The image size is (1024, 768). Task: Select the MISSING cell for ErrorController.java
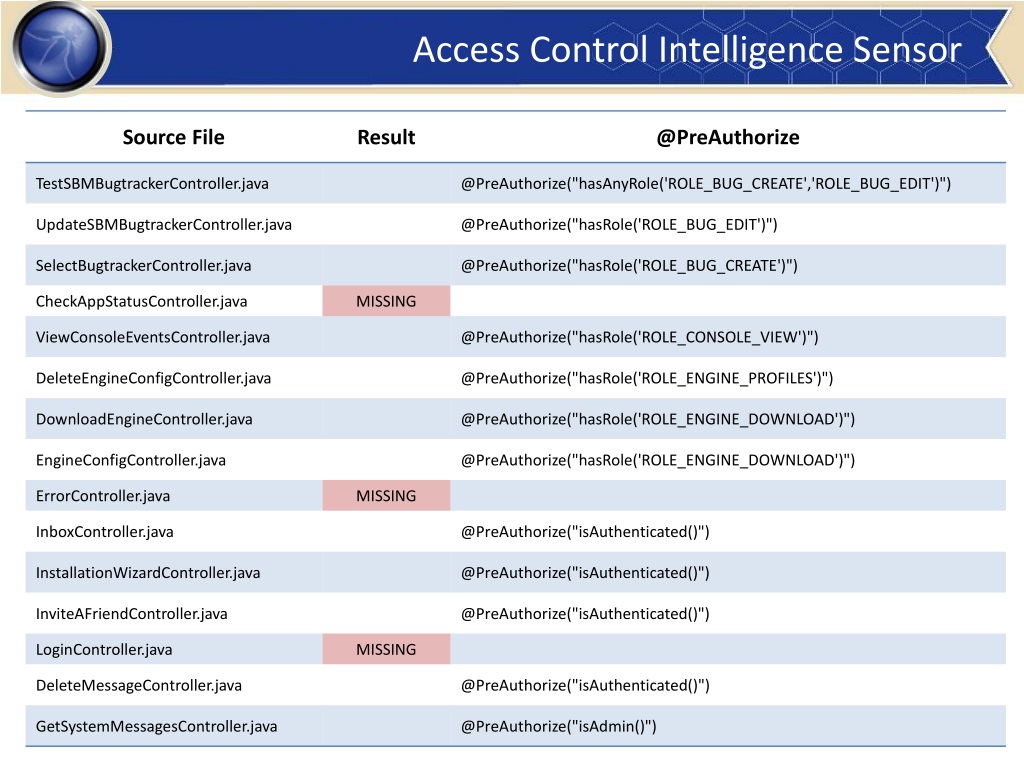(386, 496)
